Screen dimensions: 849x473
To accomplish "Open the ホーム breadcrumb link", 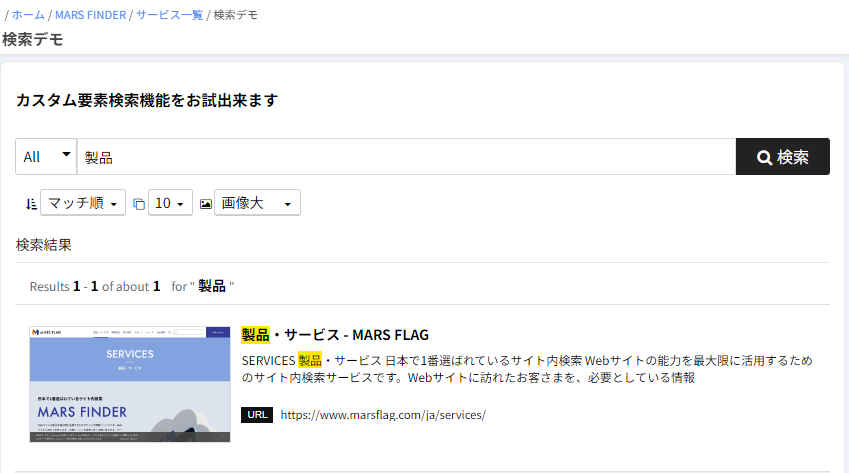I will (x=28, y=15).
